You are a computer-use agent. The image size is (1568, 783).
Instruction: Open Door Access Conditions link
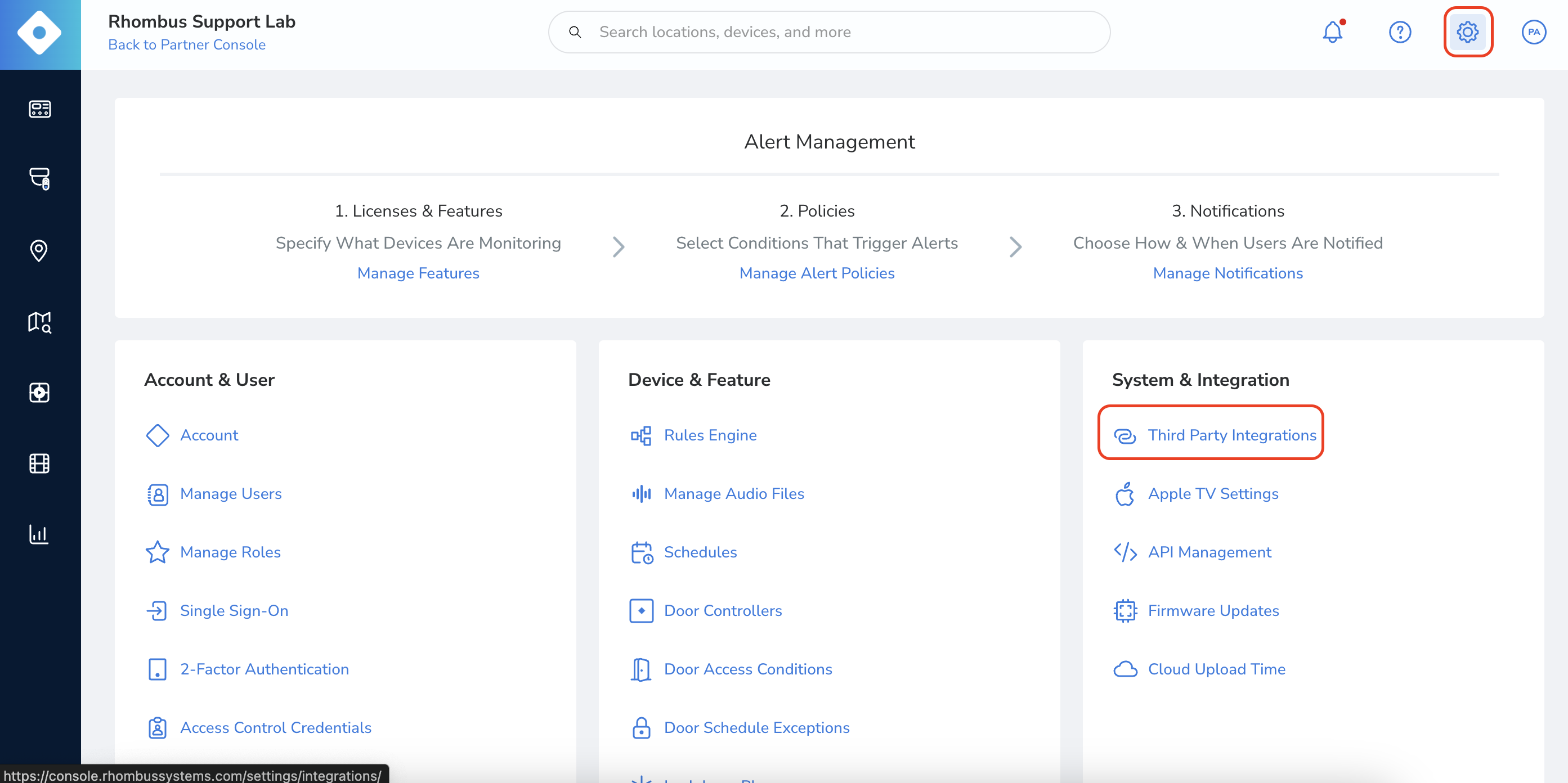747,669
